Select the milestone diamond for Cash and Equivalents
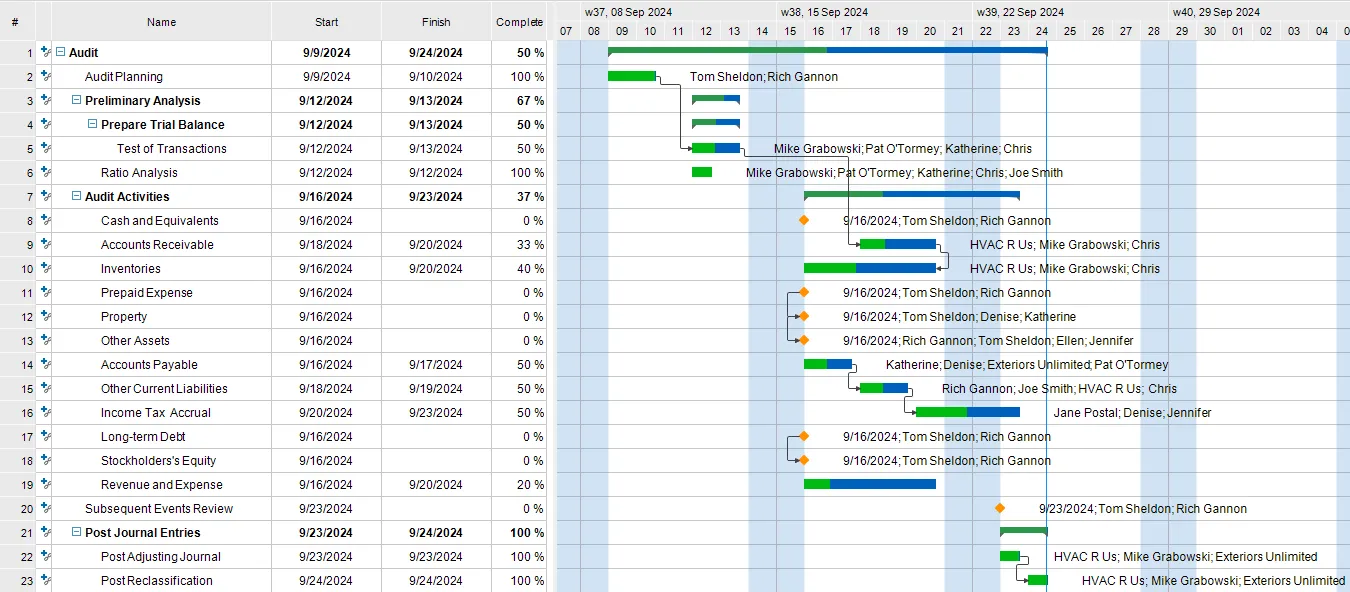1350x592 pixels. click(804, 220)
